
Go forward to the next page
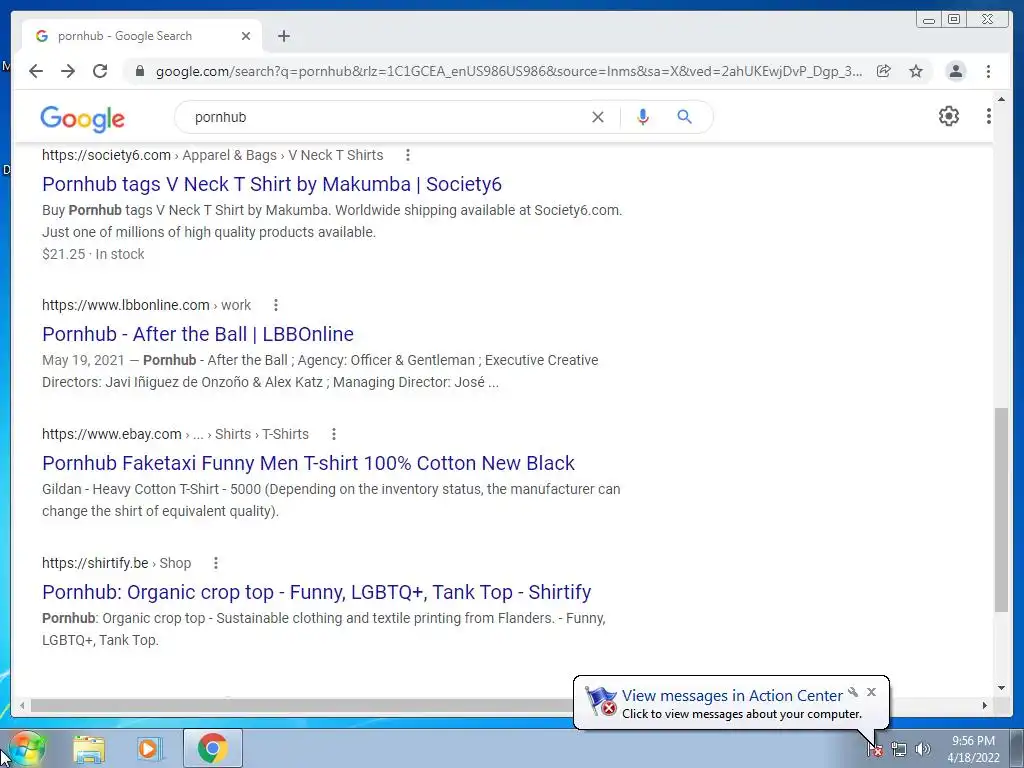68,71
